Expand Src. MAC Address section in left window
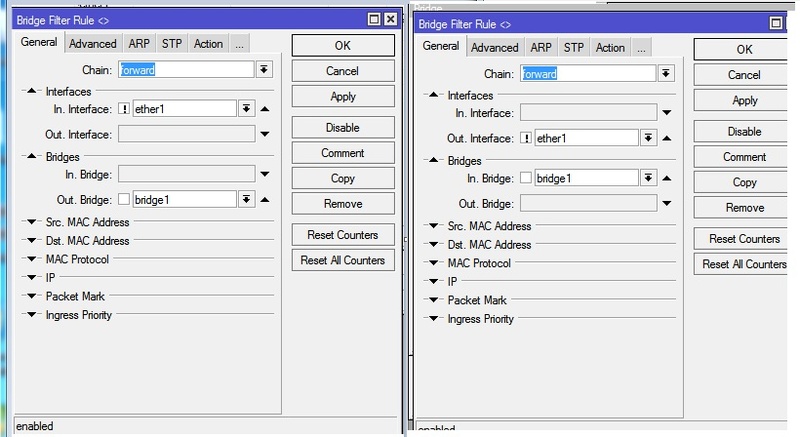Screen dimensions: 800x437 [x=31, y=222]
